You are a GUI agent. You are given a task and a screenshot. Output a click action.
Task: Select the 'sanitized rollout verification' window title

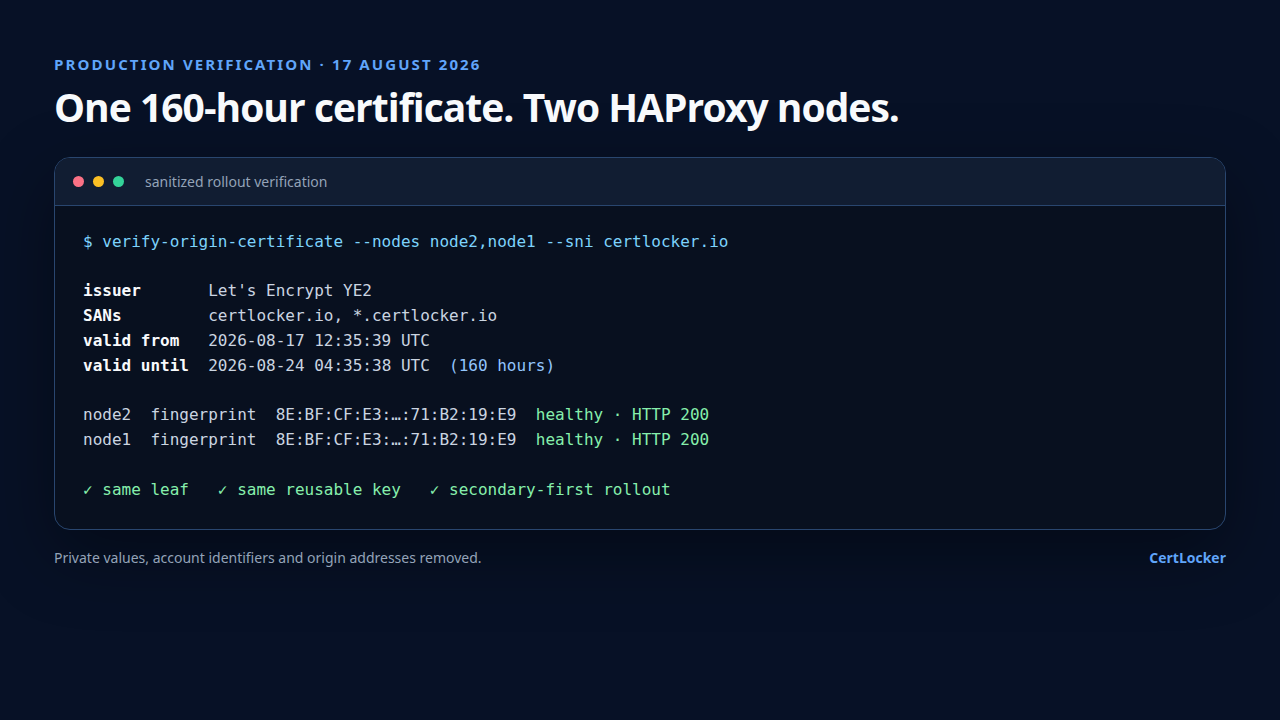(236, 182)
